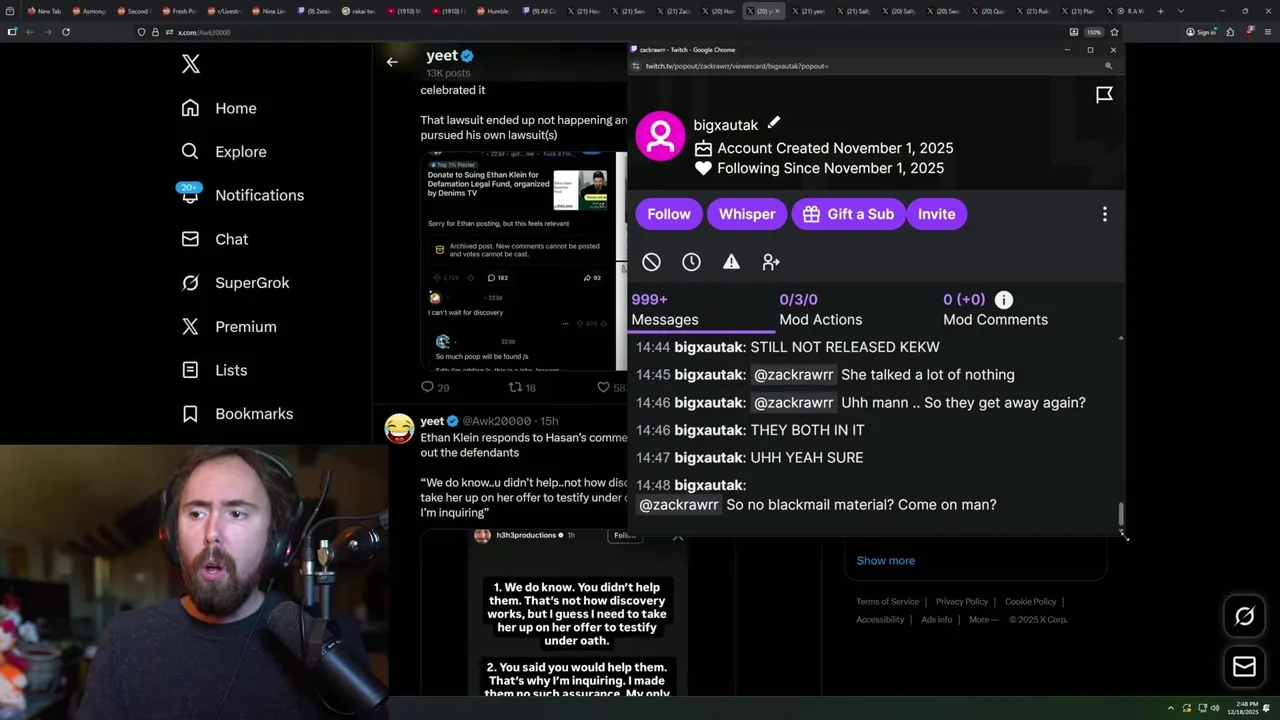Click Sign in on Firefox toolbar

1201,32
